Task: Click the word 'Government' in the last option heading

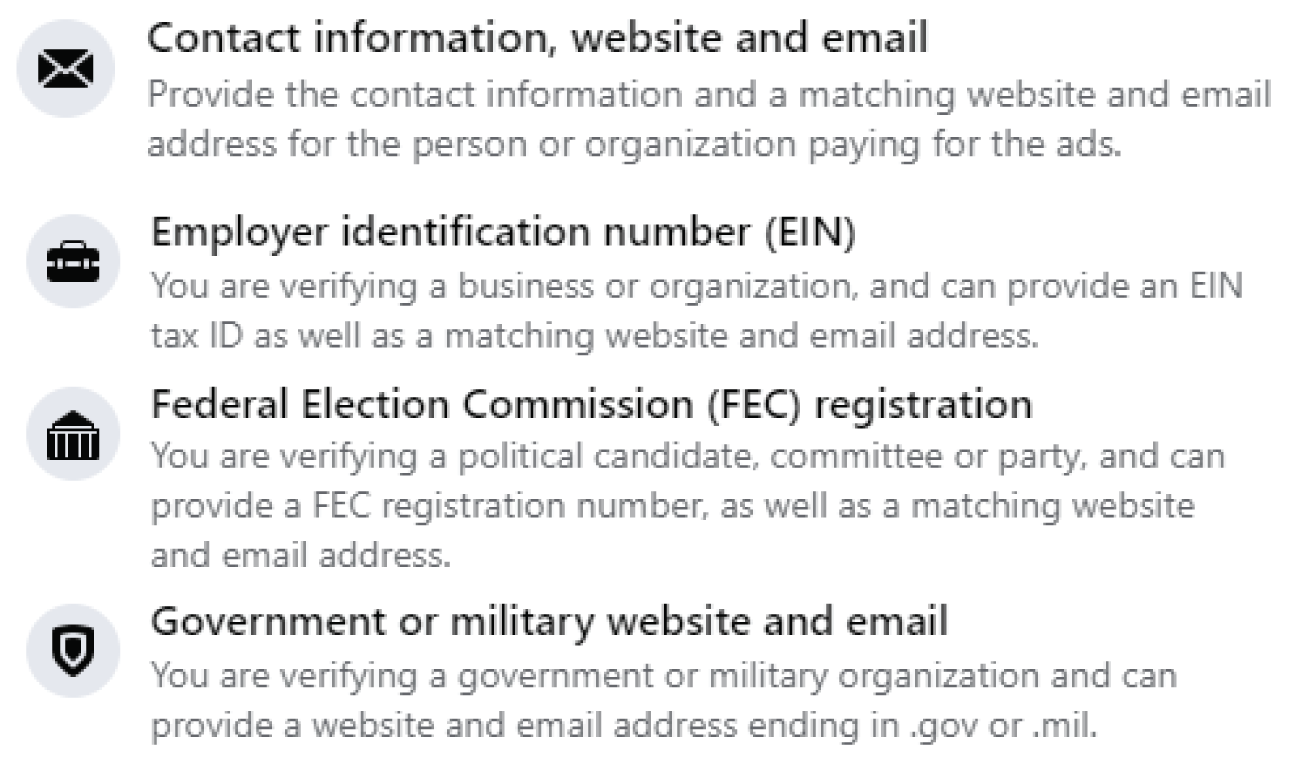Action: coord(256,621)
